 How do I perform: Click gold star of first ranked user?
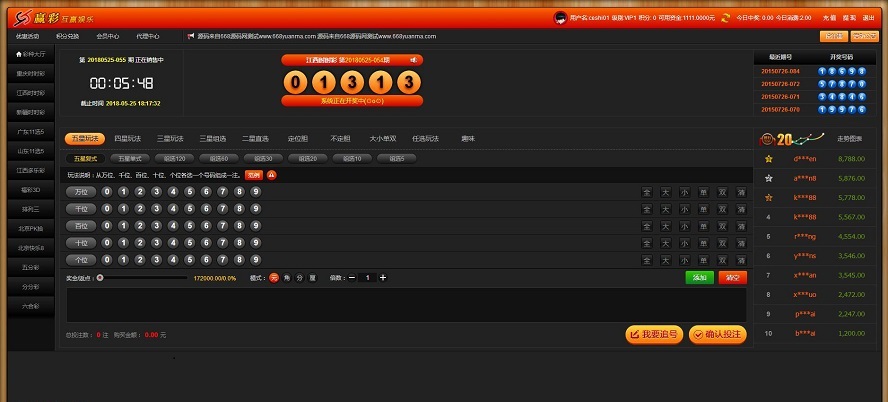tap(768, 159)
